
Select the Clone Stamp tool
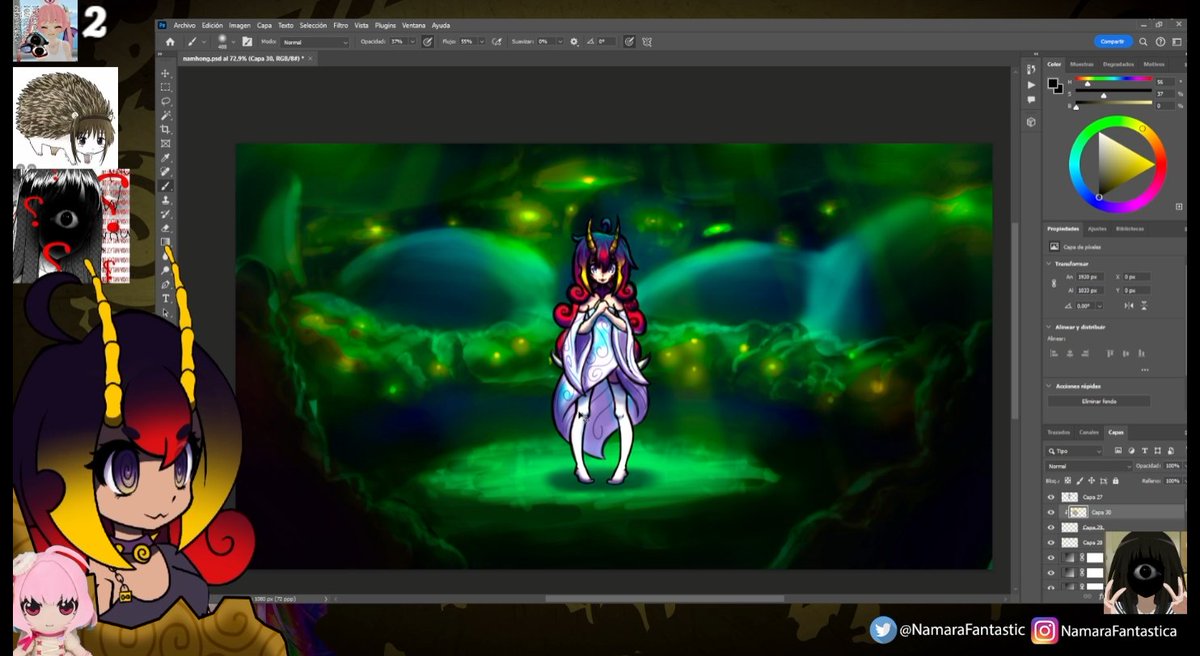[x=165, y=200]
